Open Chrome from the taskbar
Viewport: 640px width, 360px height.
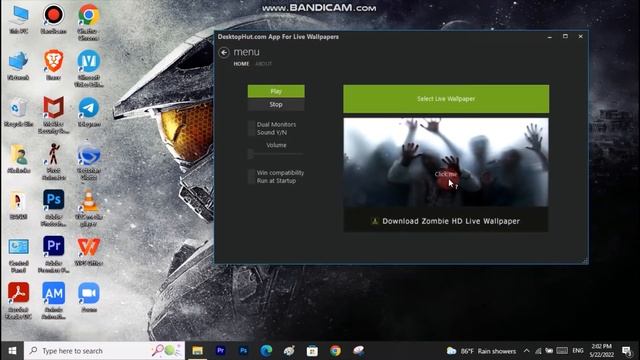336,351
